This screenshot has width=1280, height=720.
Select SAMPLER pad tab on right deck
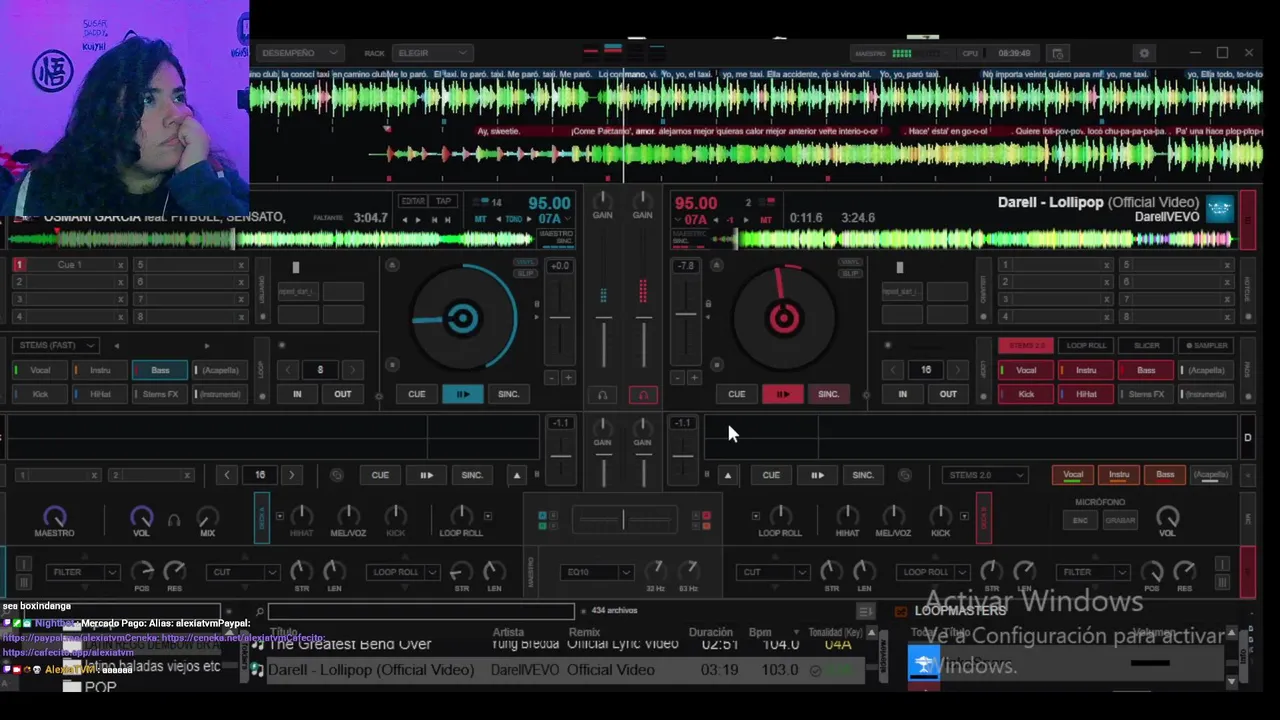coord(1207,345)
